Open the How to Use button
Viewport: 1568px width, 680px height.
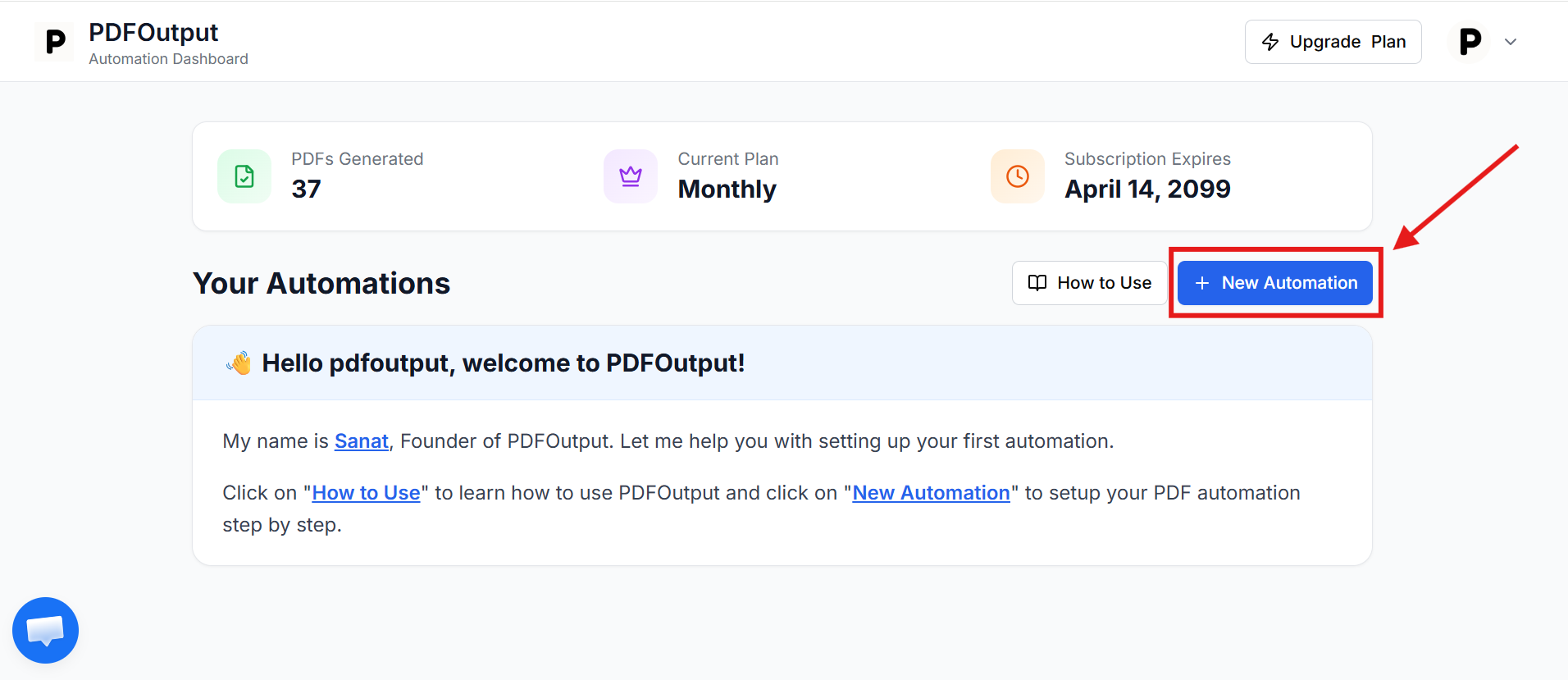[1089, 283]
